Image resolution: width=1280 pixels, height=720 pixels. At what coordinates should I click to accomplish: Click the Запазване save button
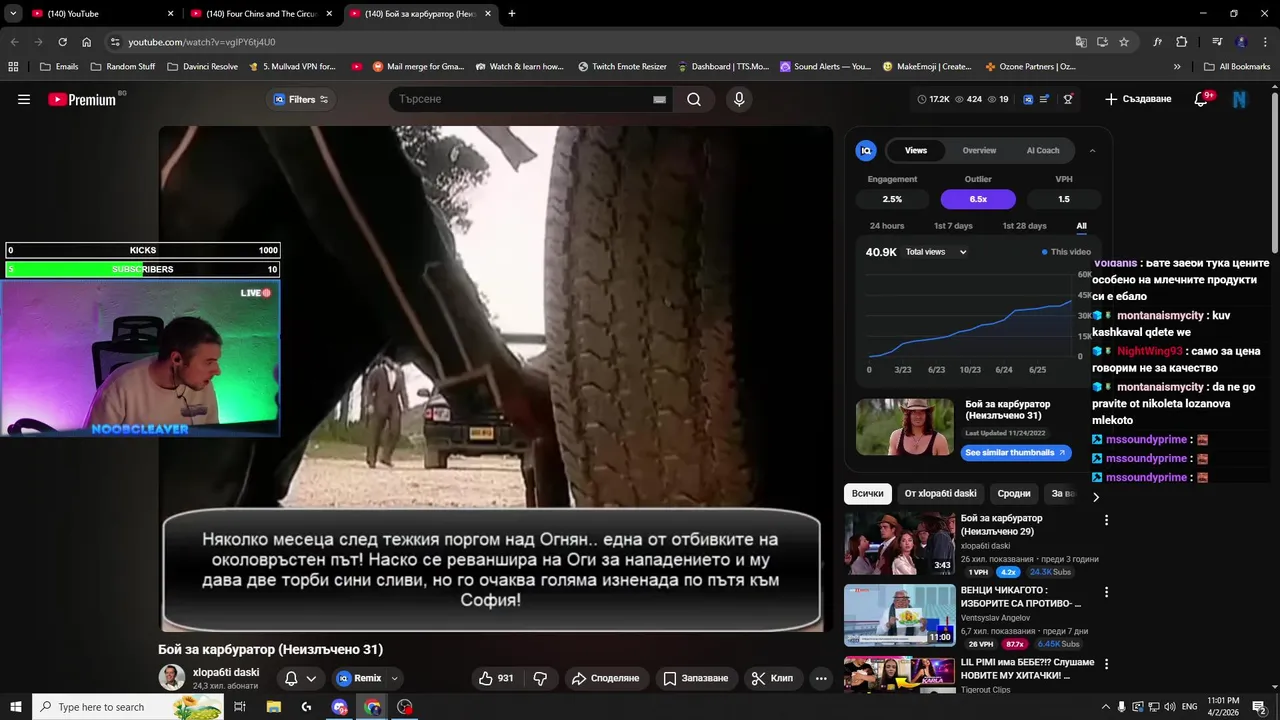(696, 678)
